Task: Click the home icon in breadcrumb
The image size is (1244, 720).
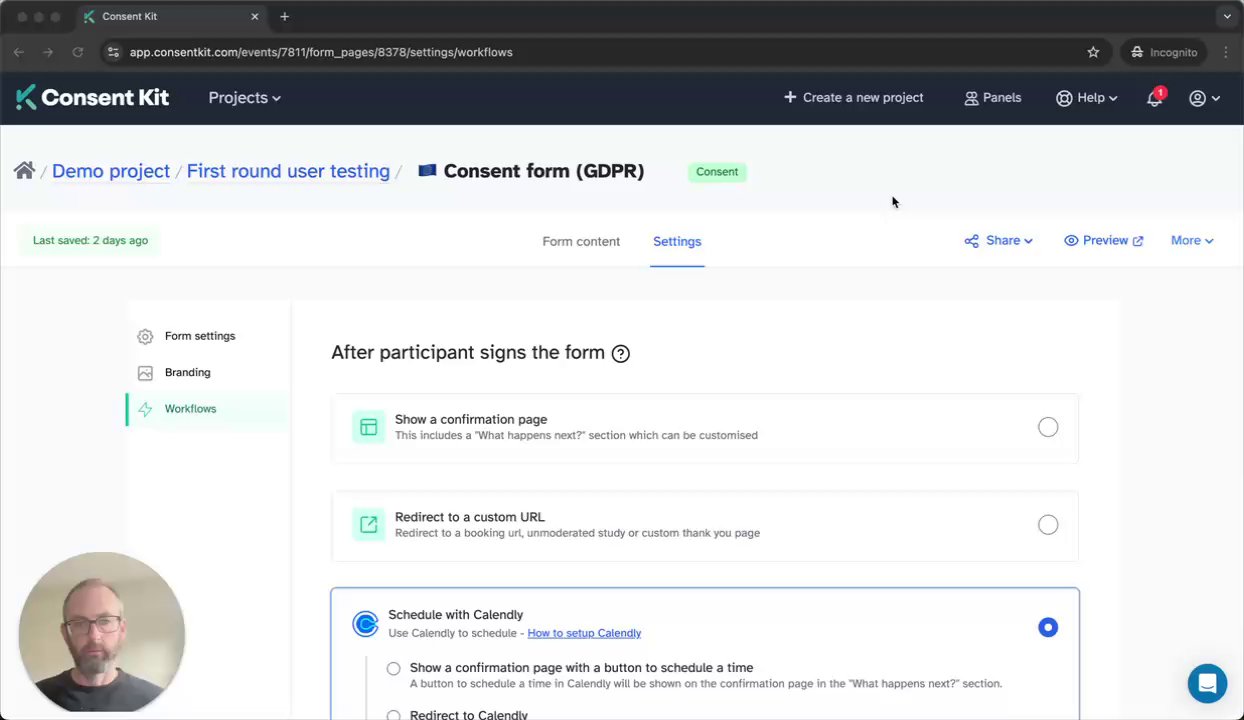Action: (24, 171)
